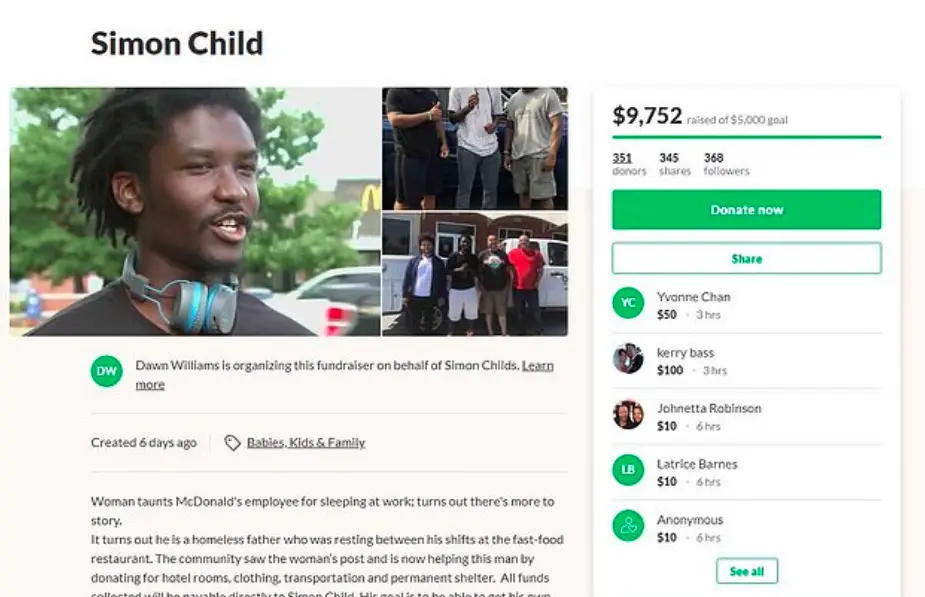Click Yvonne Chan's YC avatar
The image size is (925, 597).
628,303
